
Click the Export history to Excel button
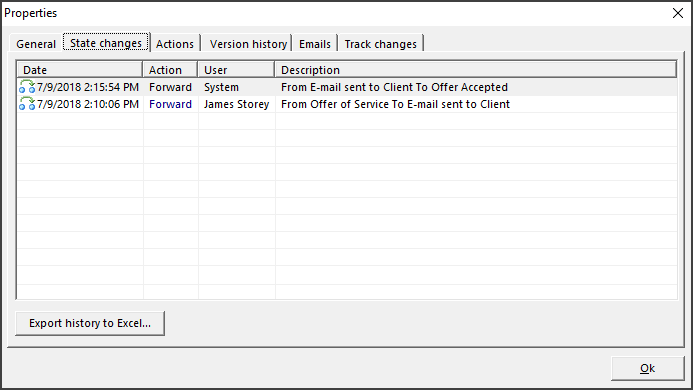coord(90,323)
